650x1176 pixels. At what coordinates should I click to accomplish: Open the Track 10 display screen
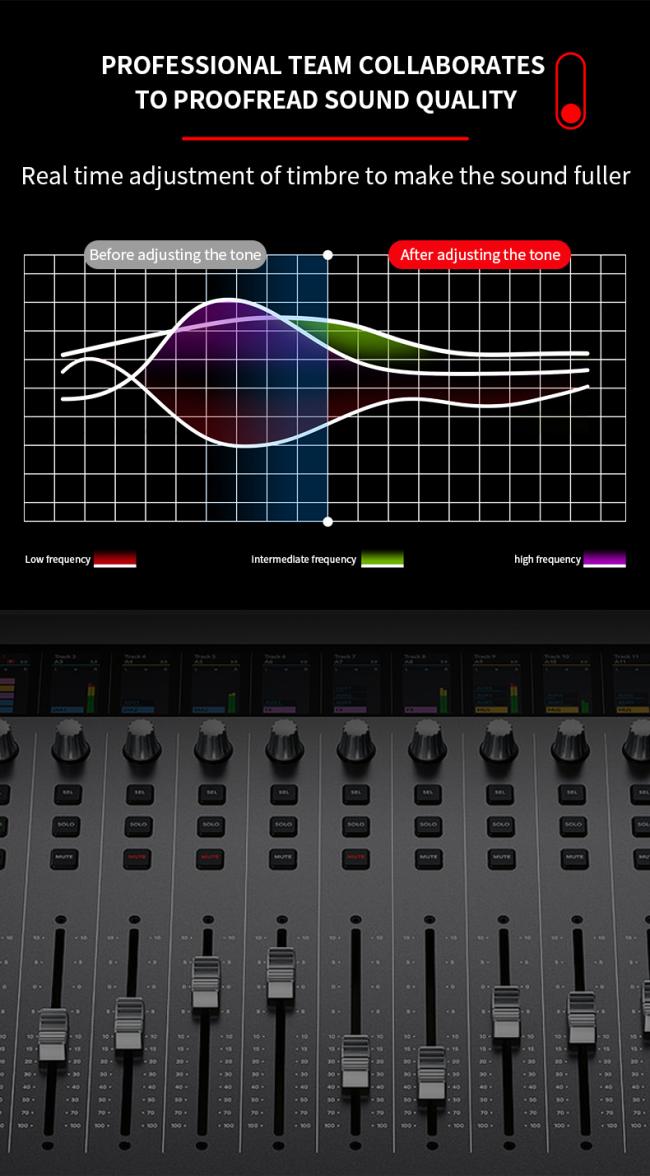click(568, 683)
